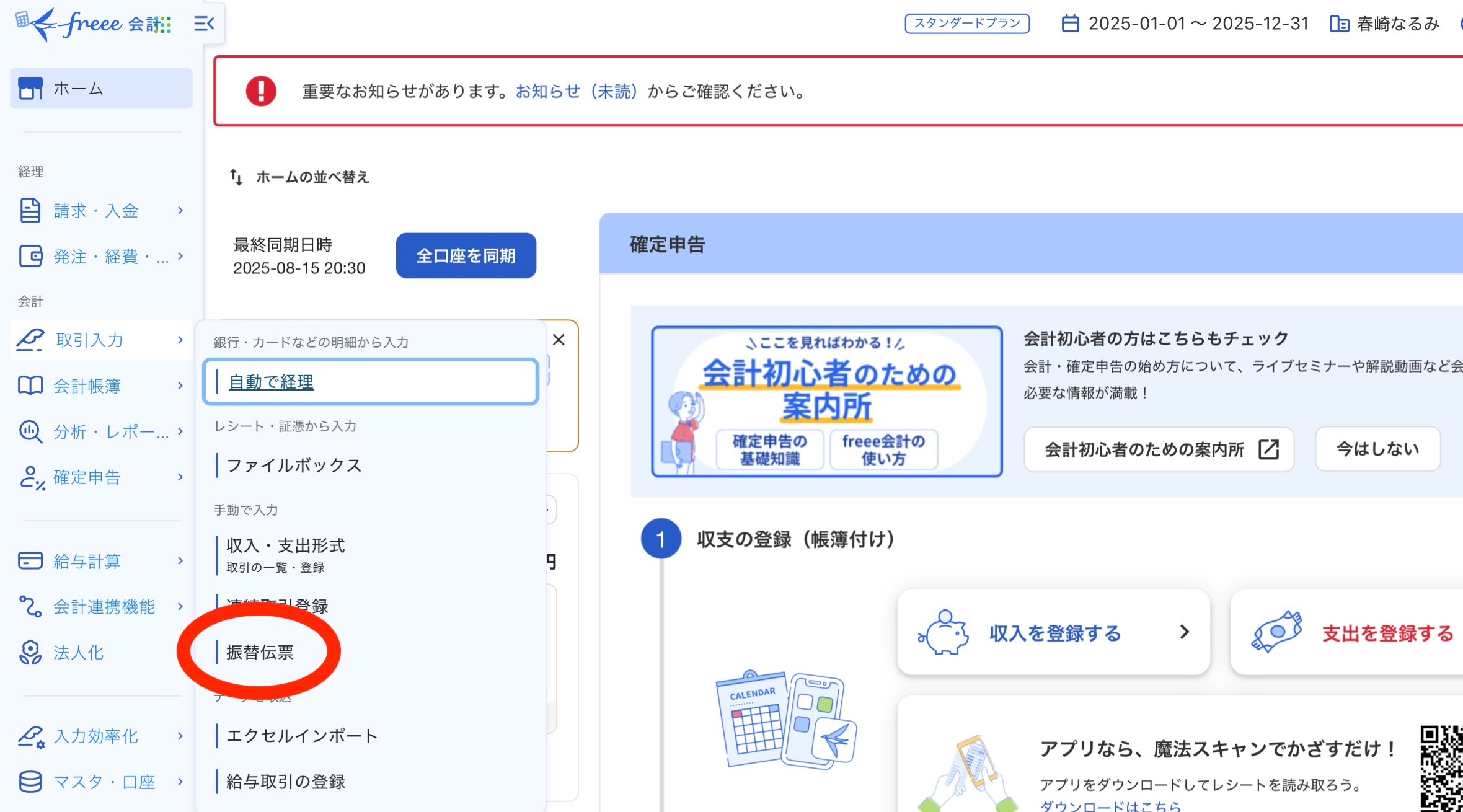Open エクセルインポート menu entry
Image resolution: width=1463 pixels, height=812 pixels.
(302, 736)
